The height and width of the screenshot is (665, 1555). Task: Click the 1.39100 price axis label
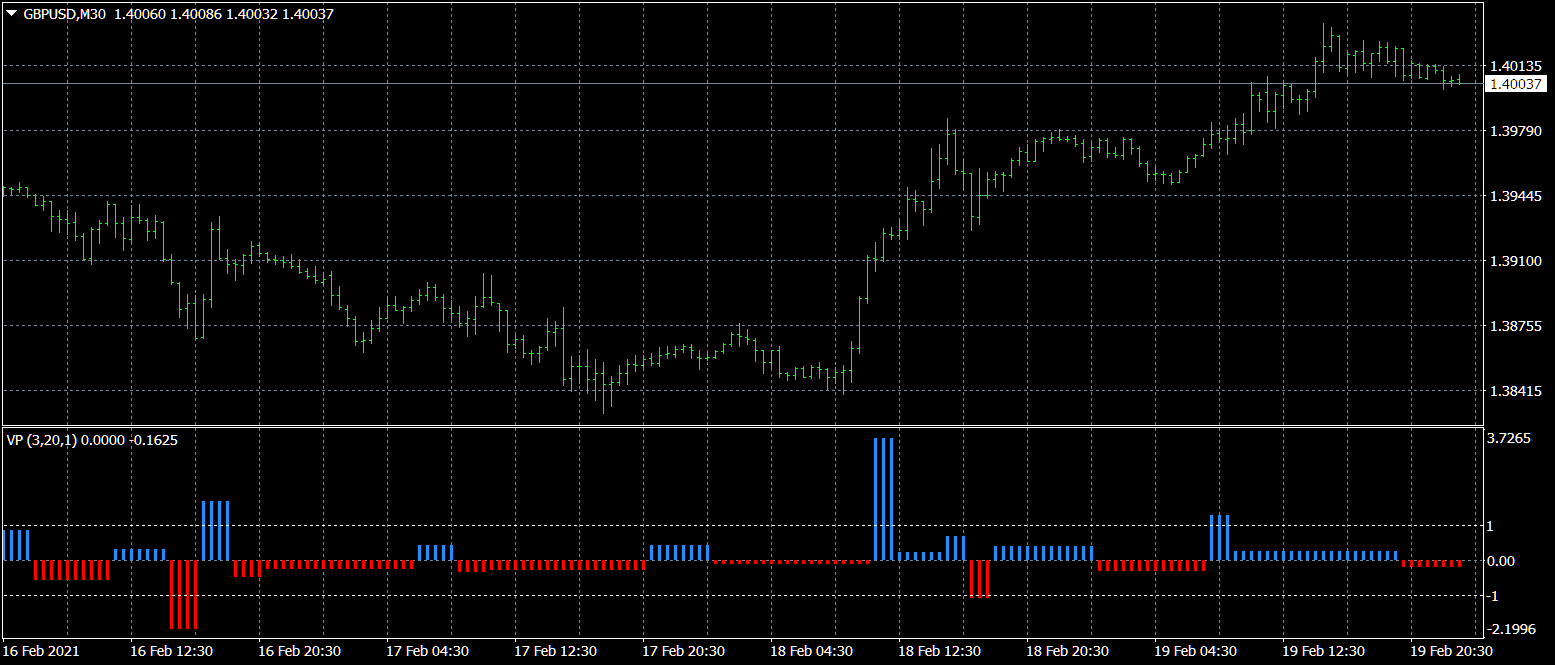click(x=1514, y=261)
